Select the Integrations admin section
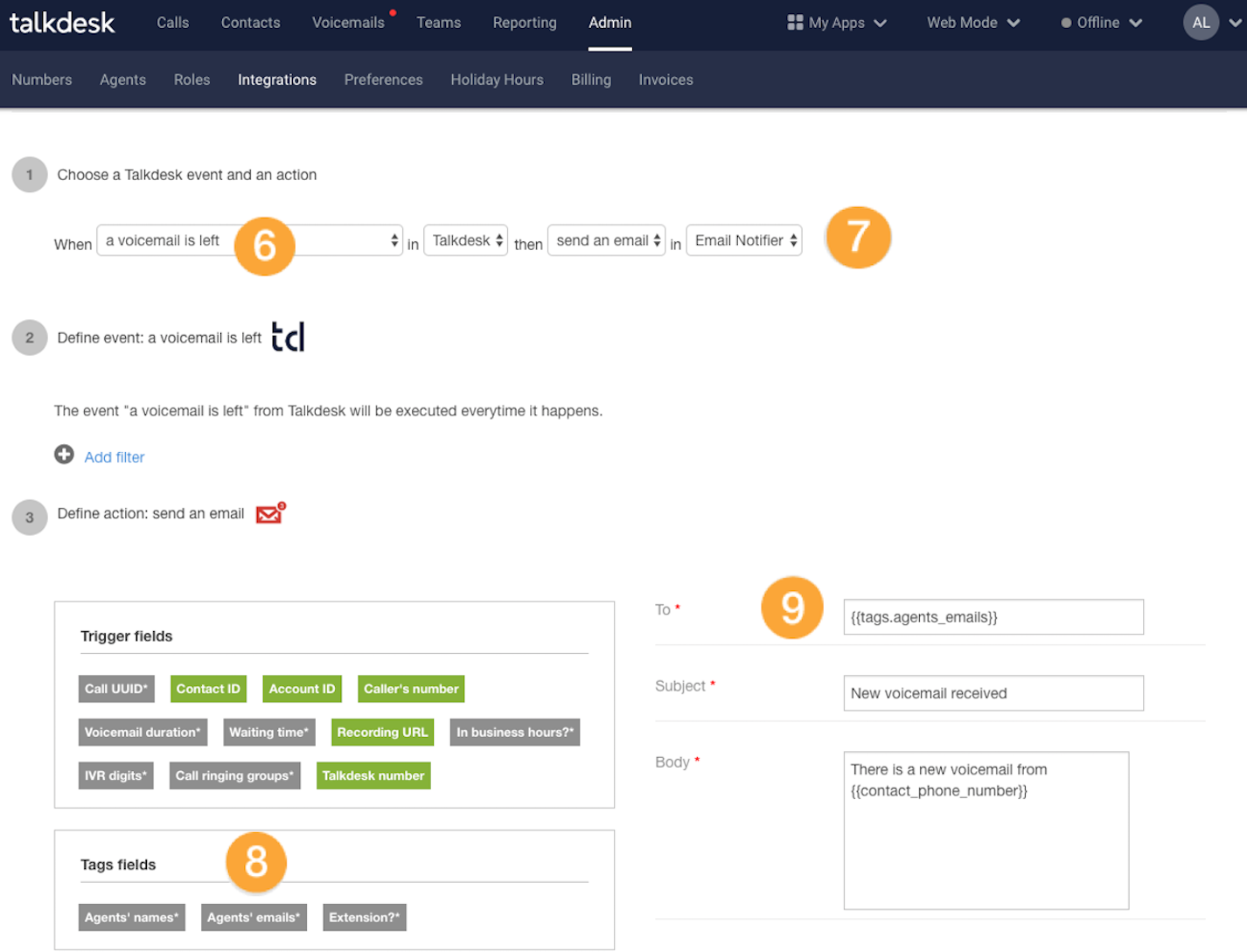 (x=276, y=80)
